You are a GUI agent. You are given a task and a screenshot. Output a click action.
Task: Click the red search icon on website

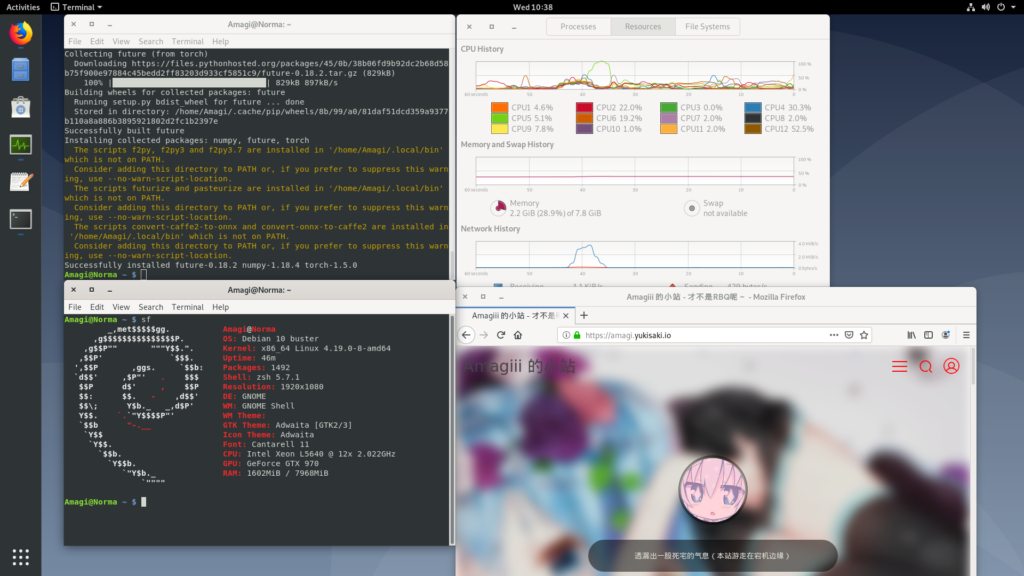pyautogui.click(x=925, y=366)
